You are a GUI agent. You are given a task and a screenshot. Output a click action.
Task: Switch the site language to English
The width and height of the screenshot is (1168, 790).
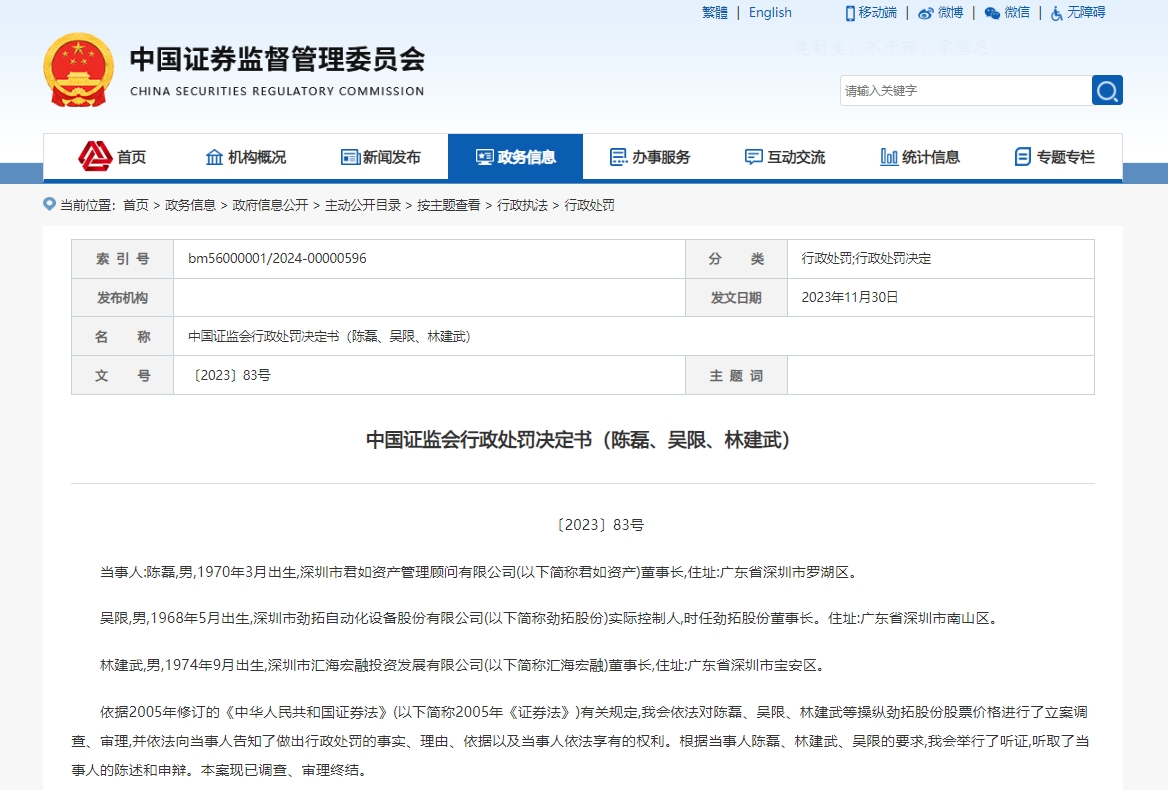769,12
